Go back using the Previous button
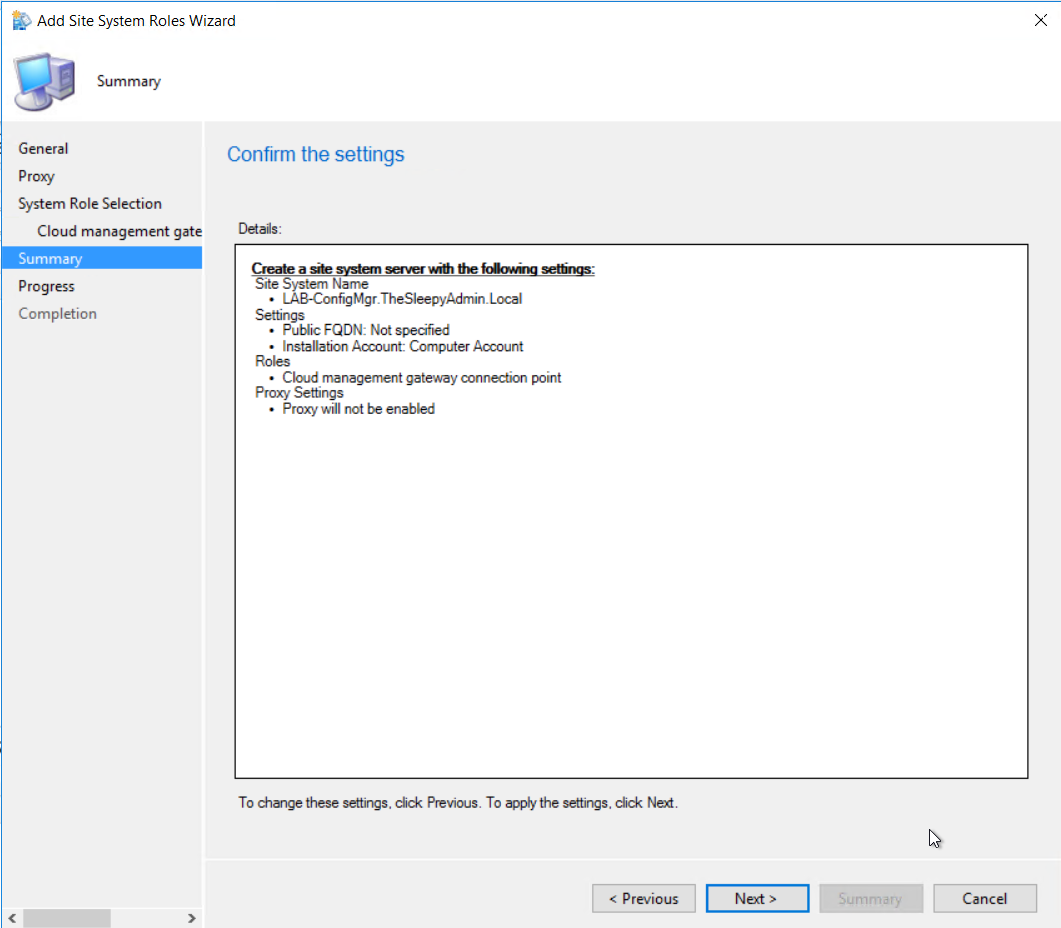The image size is (1061, 928). coord(643,898)
